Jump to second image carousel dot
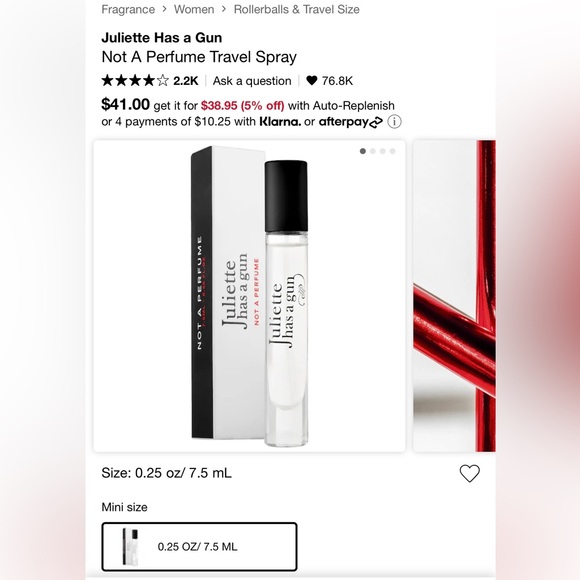Screen dimensions: 580x580 pyautogui.click(x=372, y=151)
